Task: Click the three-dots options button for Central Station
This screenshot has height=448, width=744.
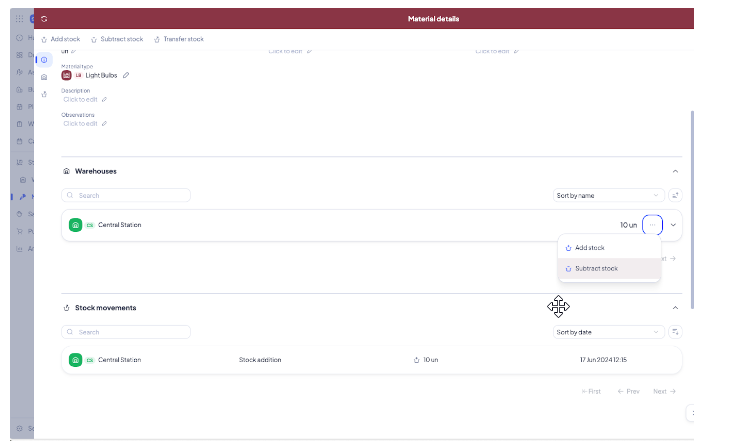Action: coord(652,225)
